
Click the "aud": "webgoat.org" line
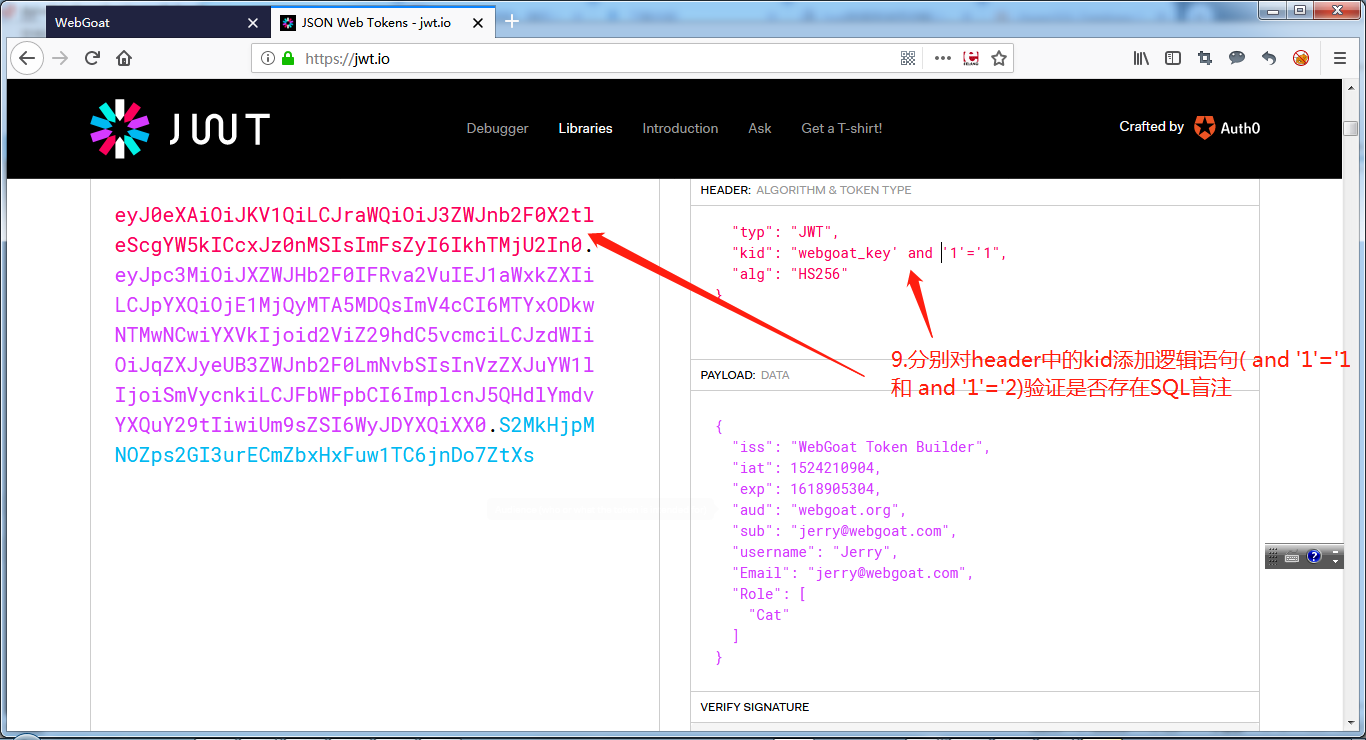coord(819,510)
